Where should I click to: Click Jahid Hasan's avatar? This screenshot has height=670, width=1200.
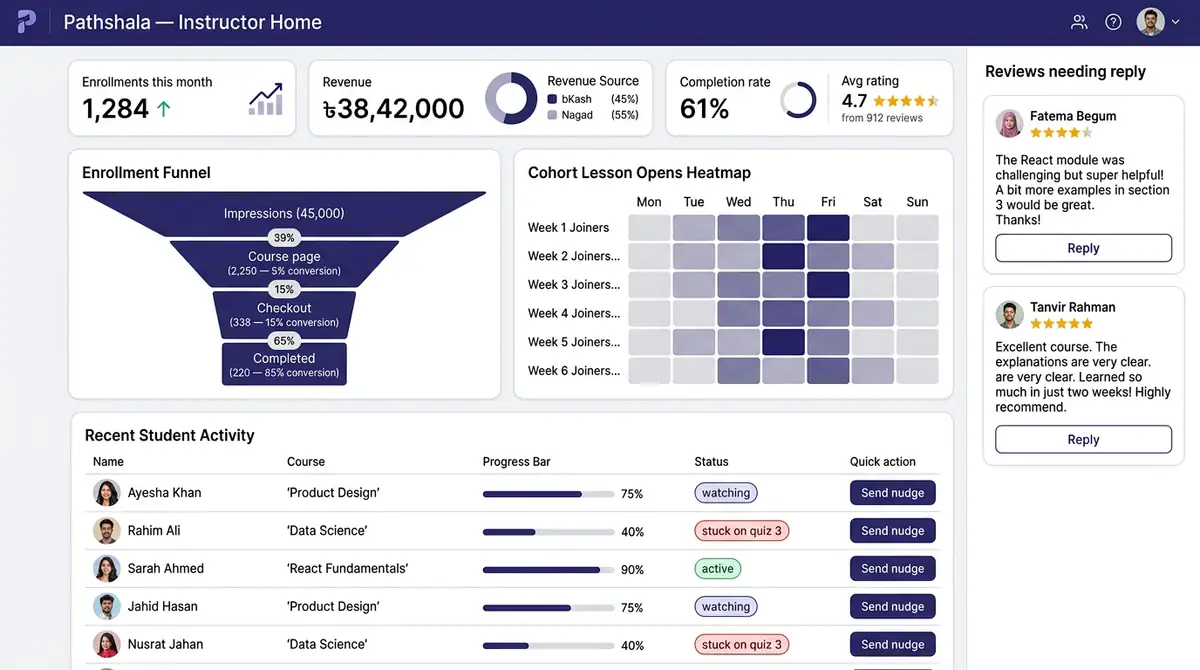point(107,607)
